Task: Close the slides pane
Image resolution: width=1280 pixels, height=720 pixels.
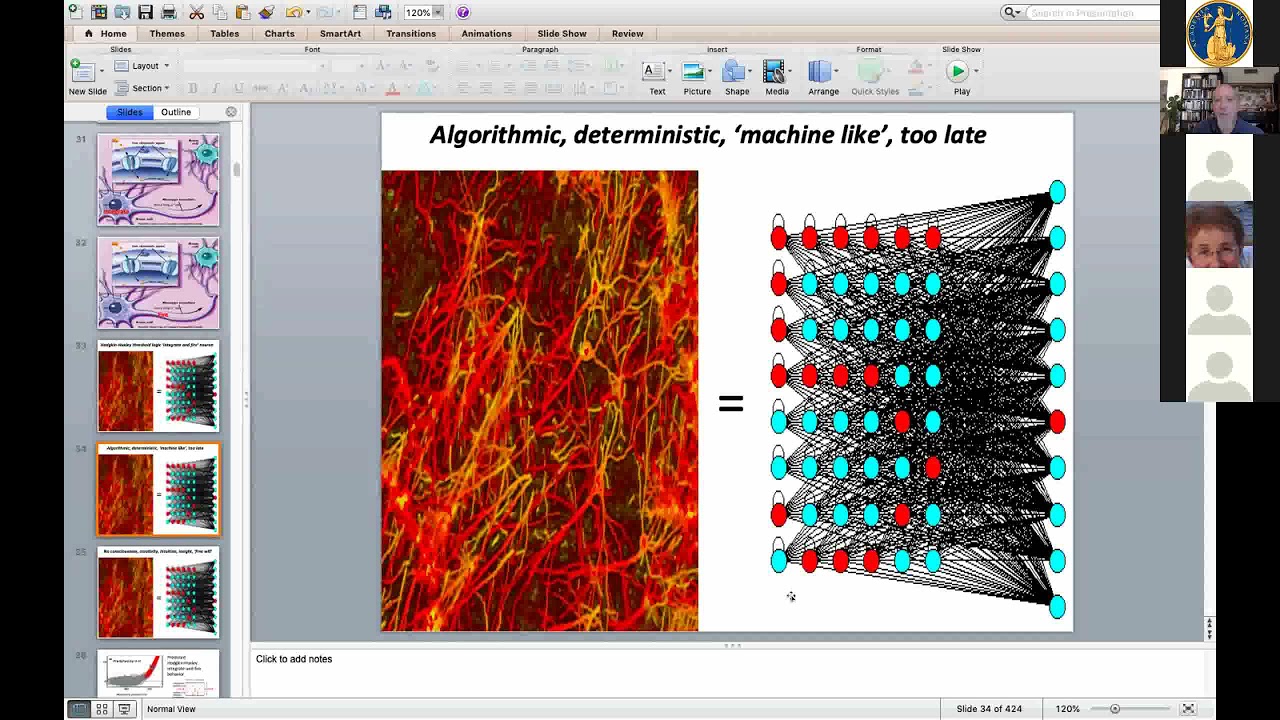Action: click(x=231, y=112)
